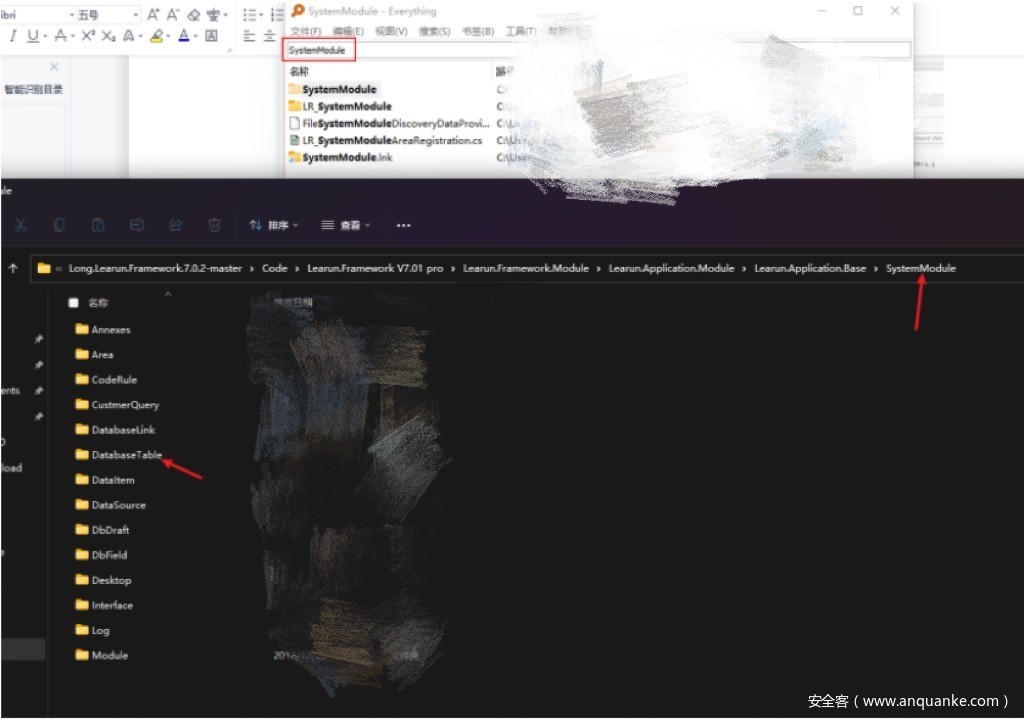Click the Rename icon in Explorer toolbar

(138, 225)
